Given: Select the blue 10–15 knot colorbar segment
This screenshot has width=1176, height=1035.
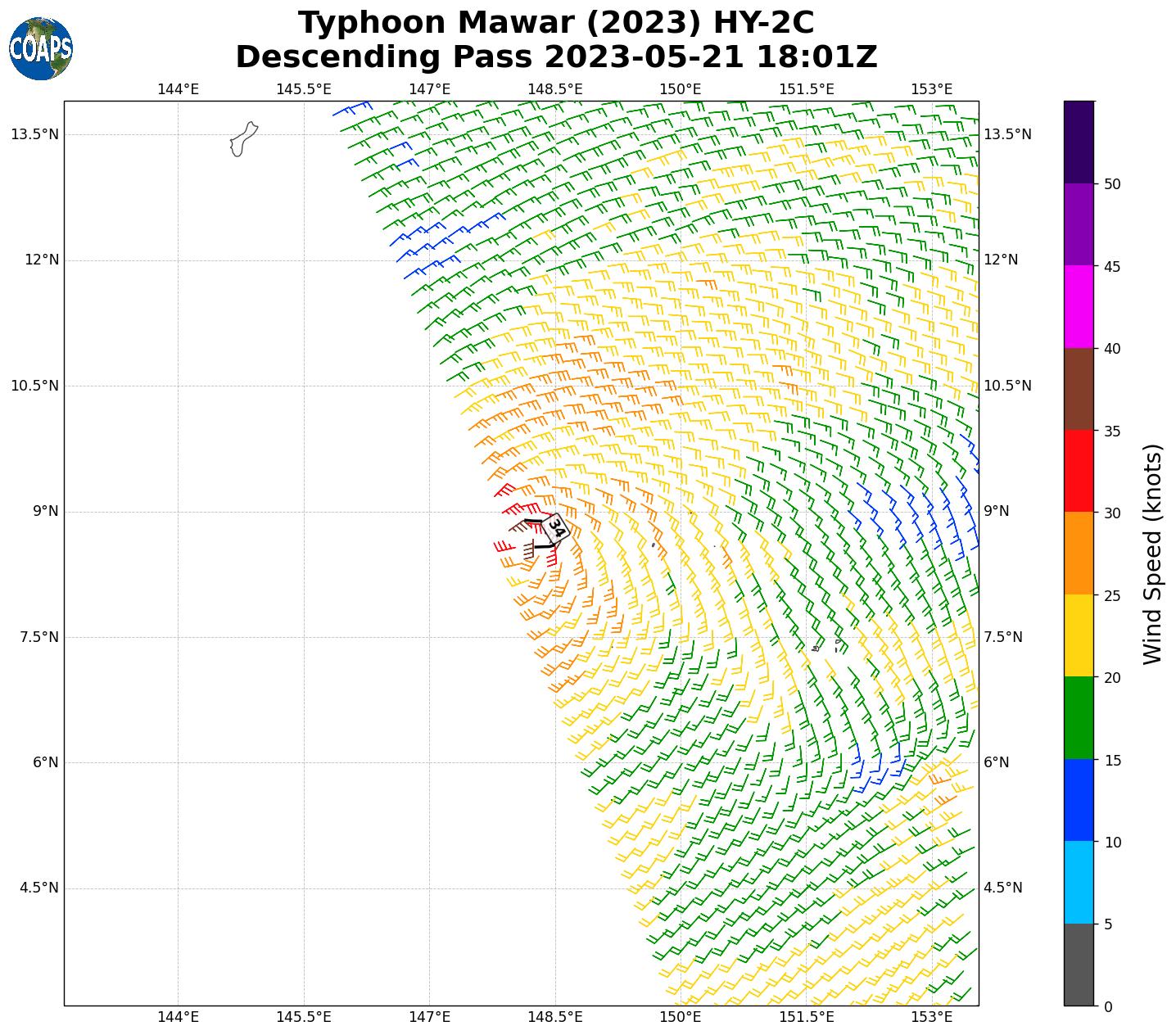Looking at the screenshot, I should 1079,800.
